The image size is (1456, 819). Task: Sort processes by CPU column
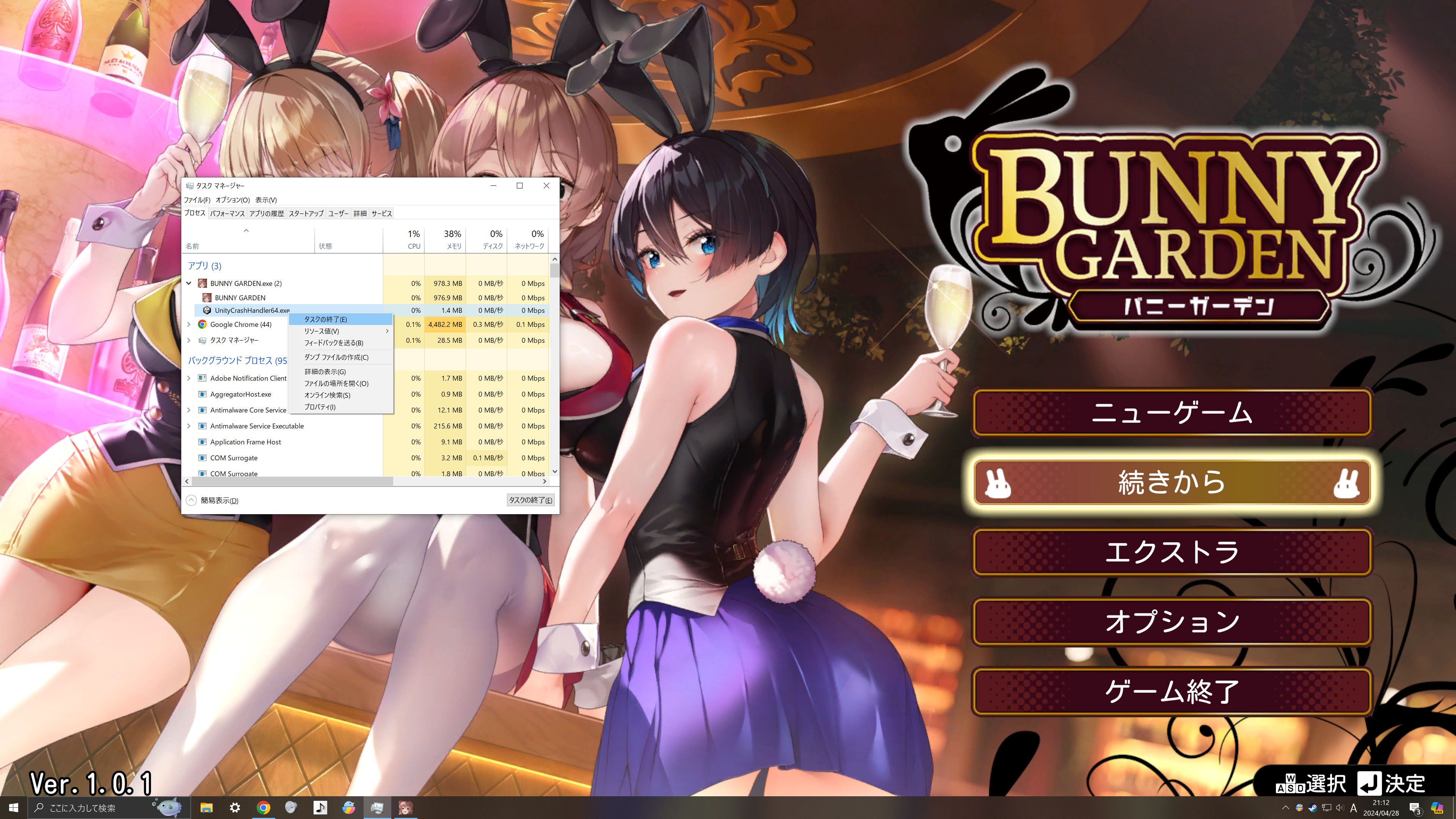tap(403, 240)
